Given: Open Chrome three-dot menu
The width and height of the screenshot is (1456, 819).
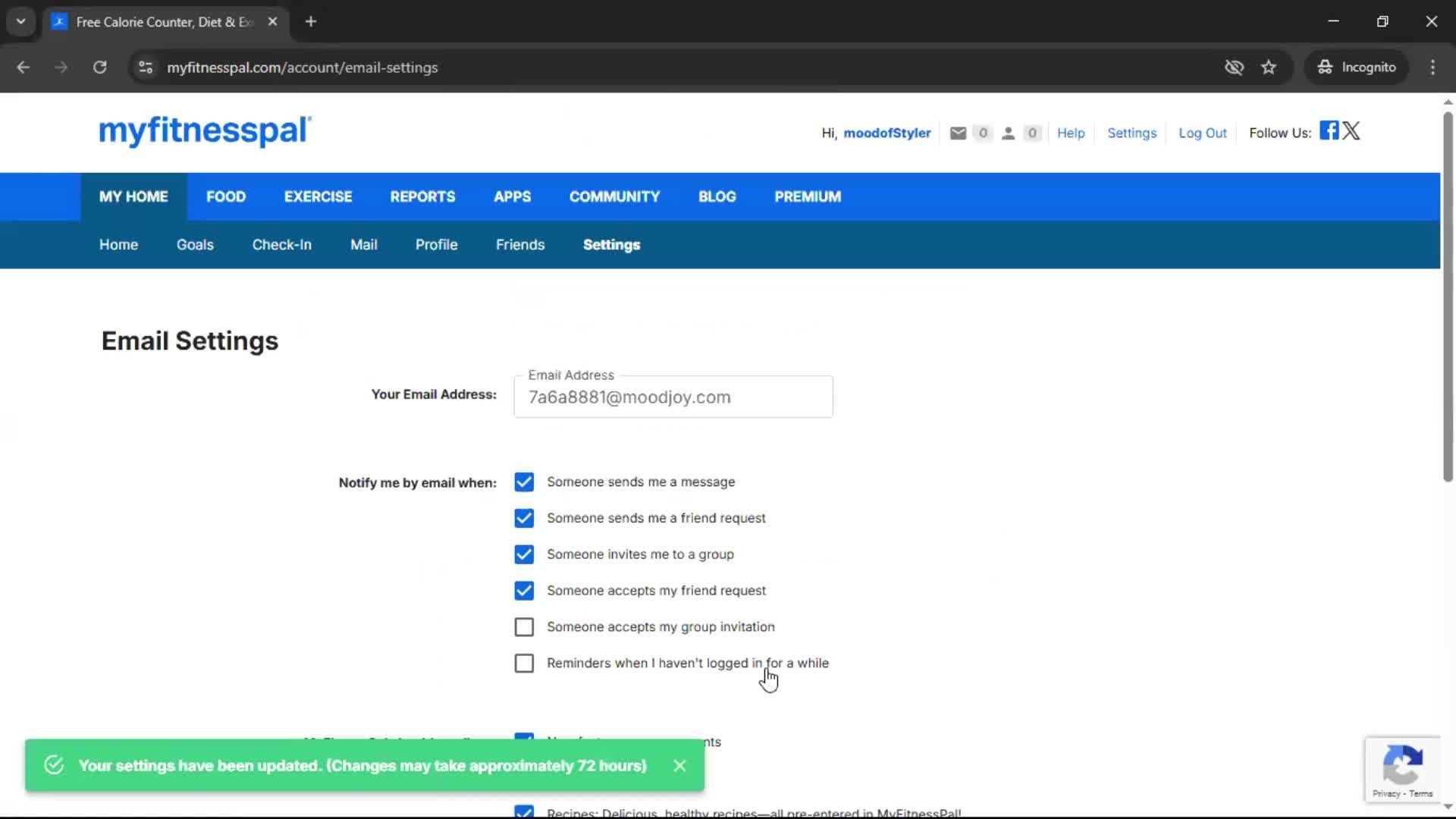Looking at the screenshot, I should click(1432, 67).
